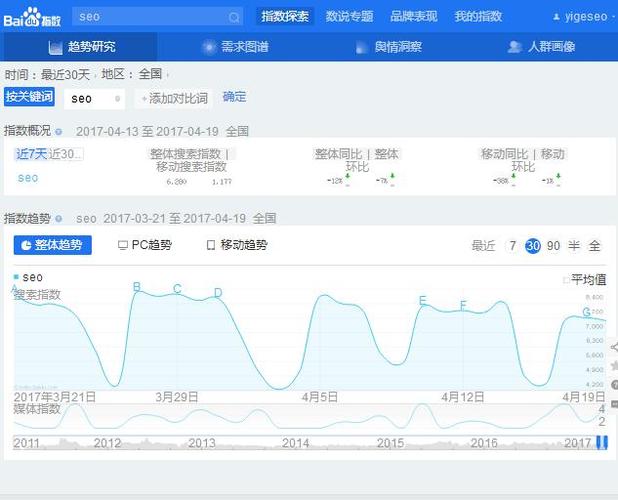Open the 我的指数 menu item

(478, 17)
